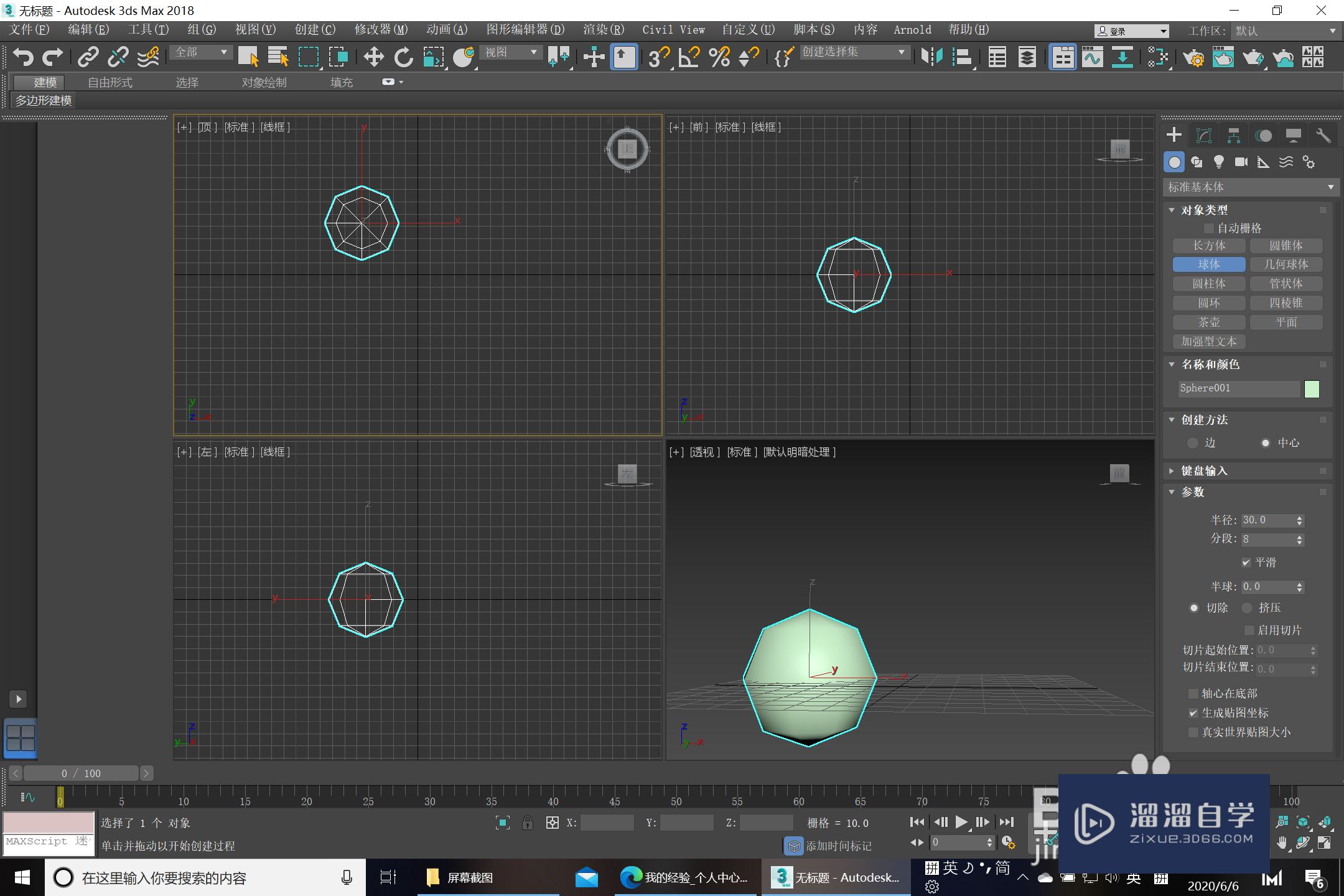Activate the Select and Rotate tool

click(x=404, y=57)
